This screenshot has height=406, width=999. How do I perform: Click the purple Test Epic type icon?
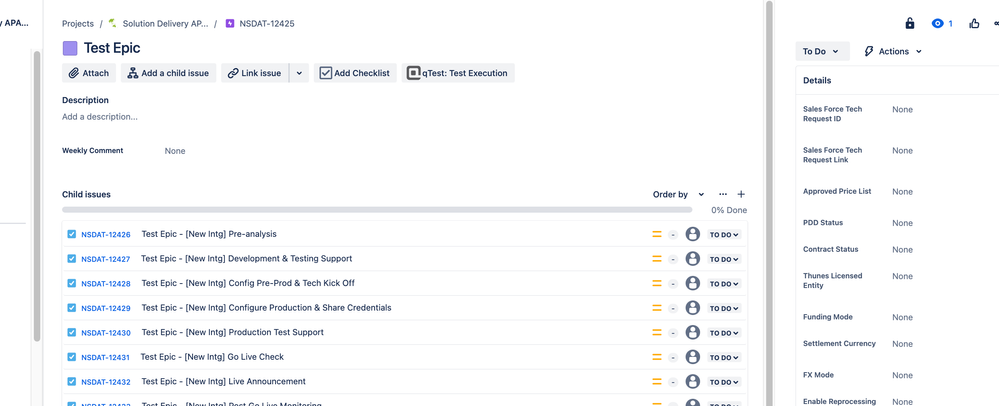pyautogui.click(x=69, y=48)
